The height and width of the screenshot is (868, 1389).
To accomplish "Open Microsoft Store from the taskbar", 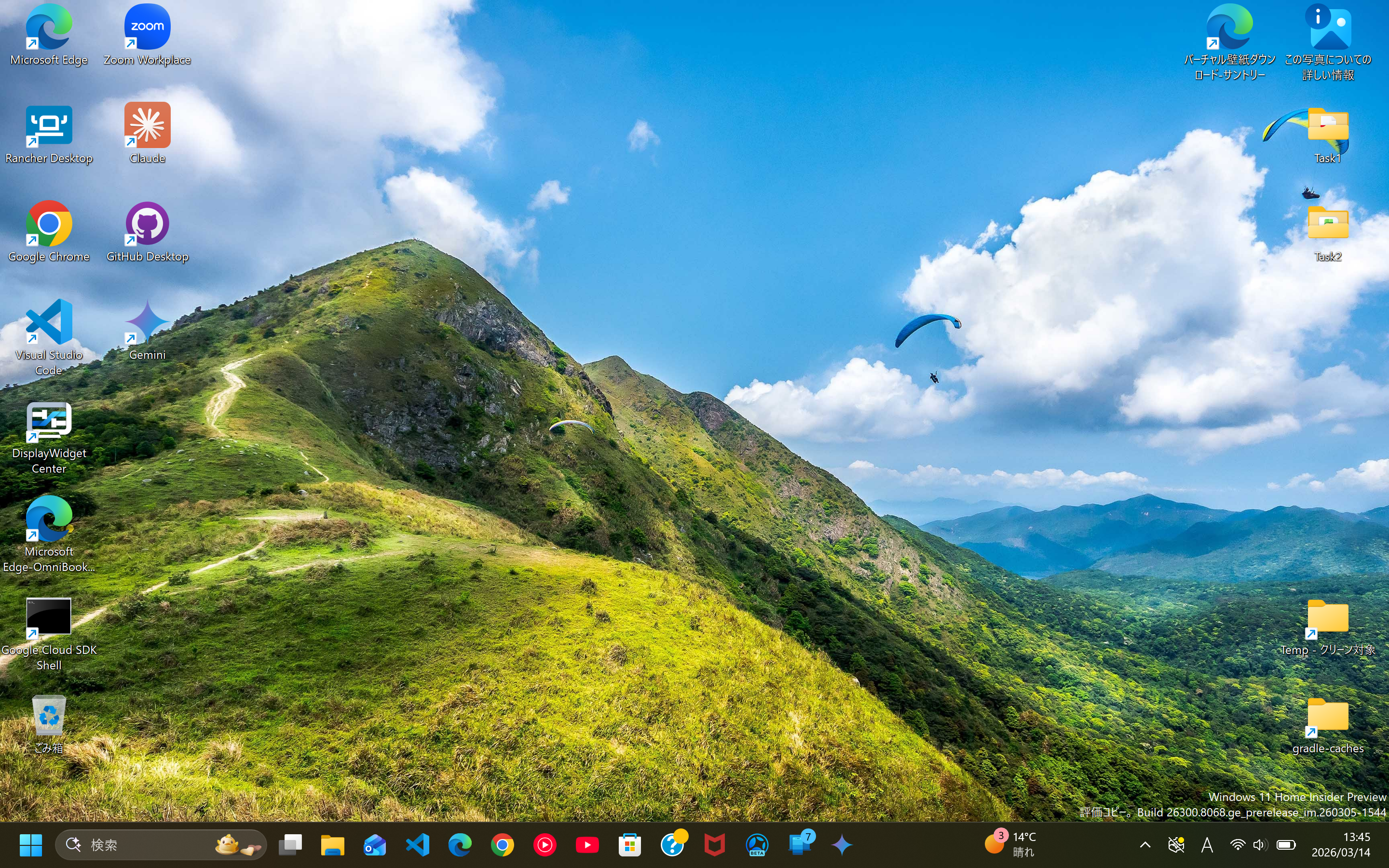I will tap(630, 844).
